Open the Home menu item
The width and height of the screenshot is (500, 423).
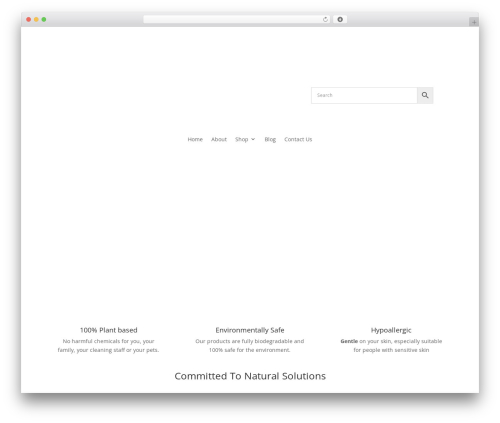(x=195, y=139)
